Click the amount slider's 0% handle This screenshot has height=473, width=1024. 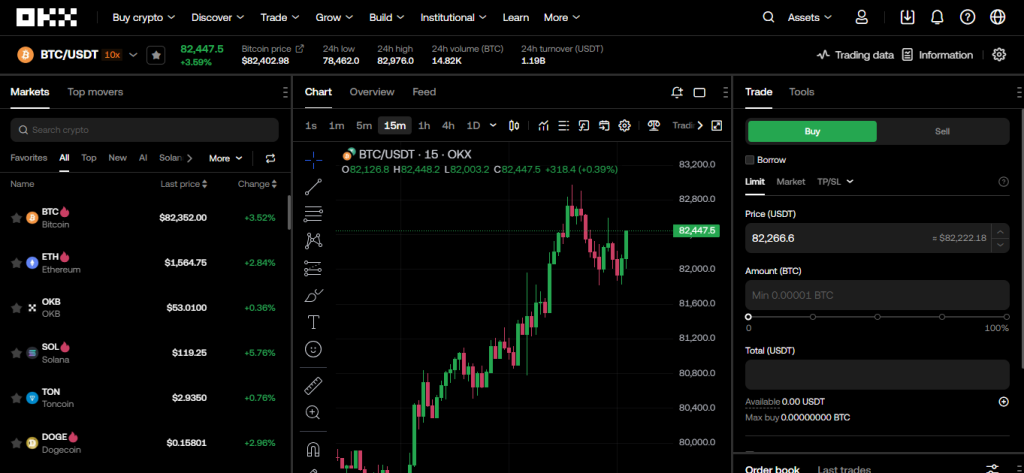[748, 317]
